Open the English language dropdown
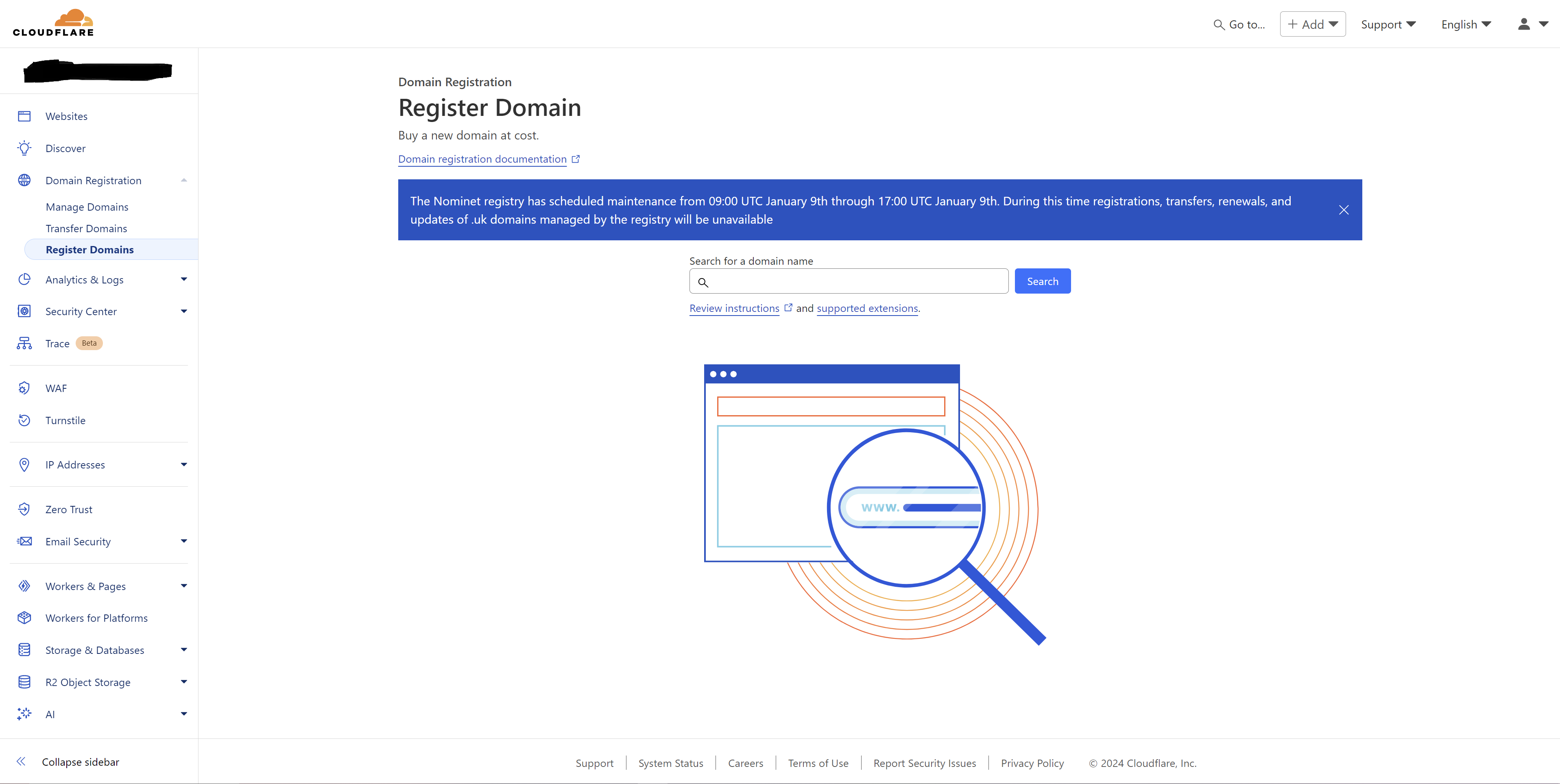The height and width of the screenshot is (784, 1560). point(1466,24)
